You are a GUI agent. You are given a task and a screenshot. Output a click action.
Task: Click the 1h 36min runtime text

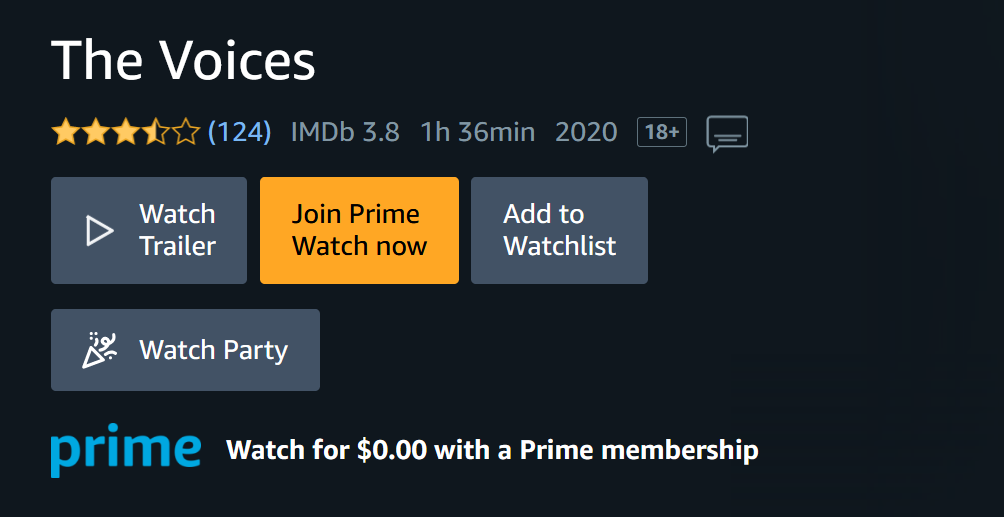(477, 132)
